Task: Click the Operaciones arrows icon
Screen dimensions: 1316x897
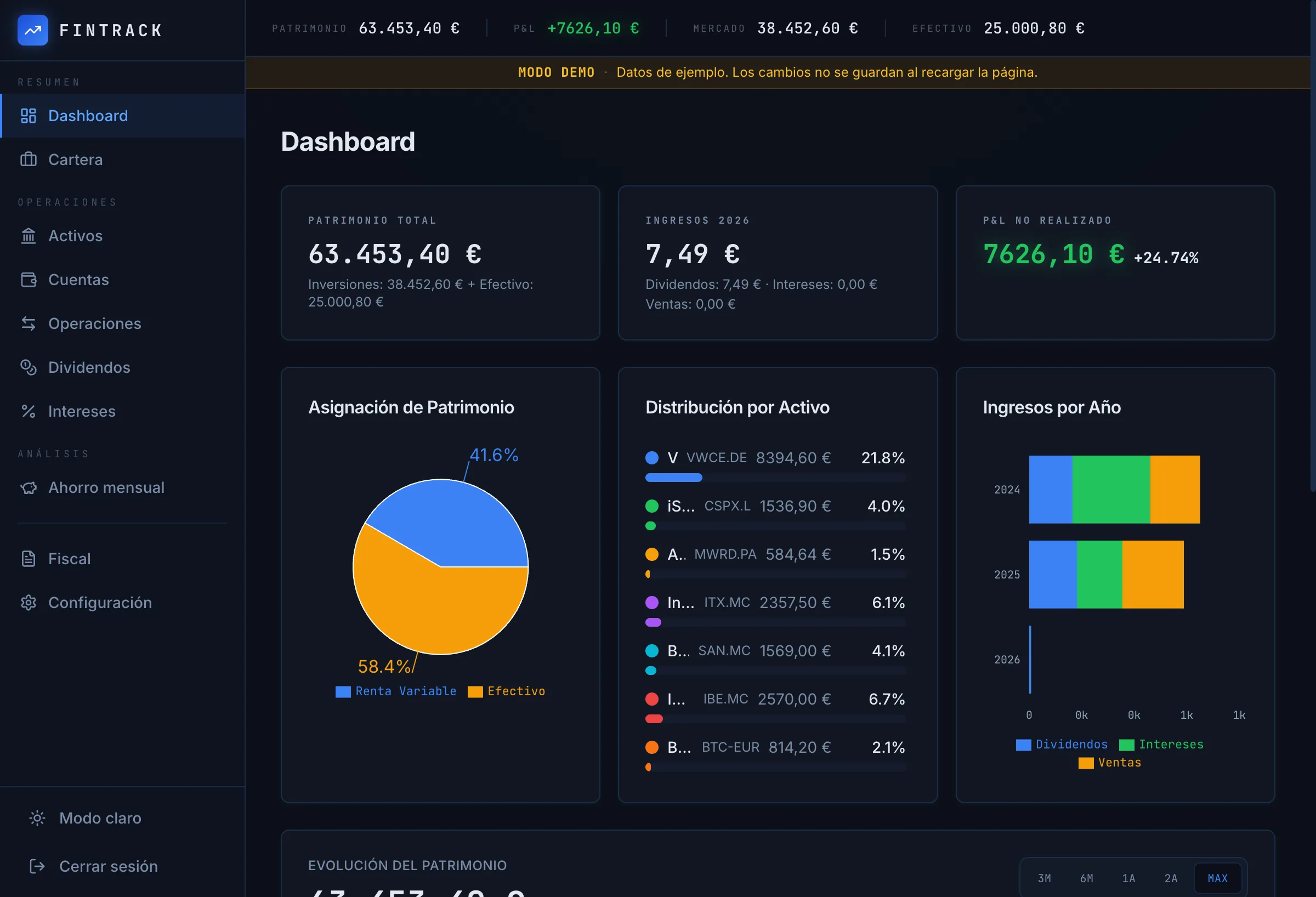Action: [x=29, y=323]
